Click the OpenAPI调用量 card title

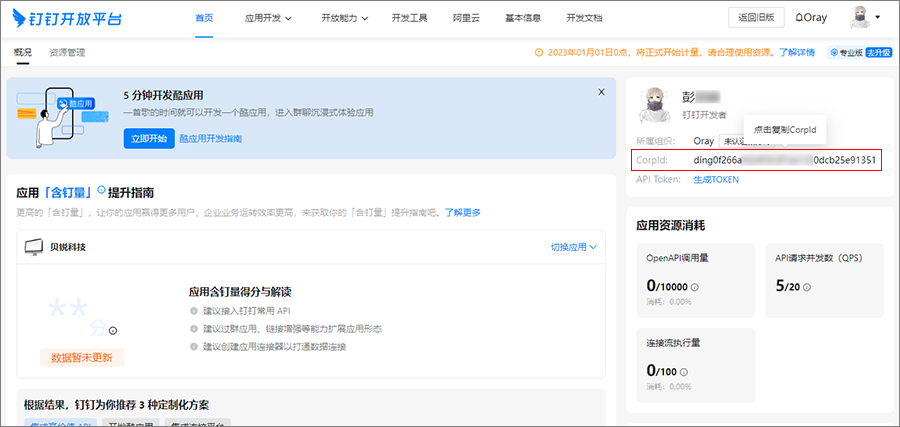(677, 258)
